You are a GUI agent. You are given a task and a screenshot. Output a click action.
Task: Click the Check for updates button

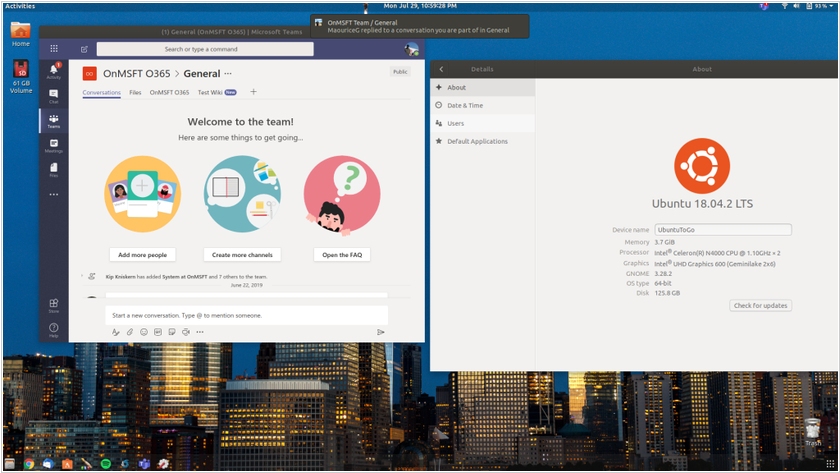pyautogui.click(x=760, y=305)
